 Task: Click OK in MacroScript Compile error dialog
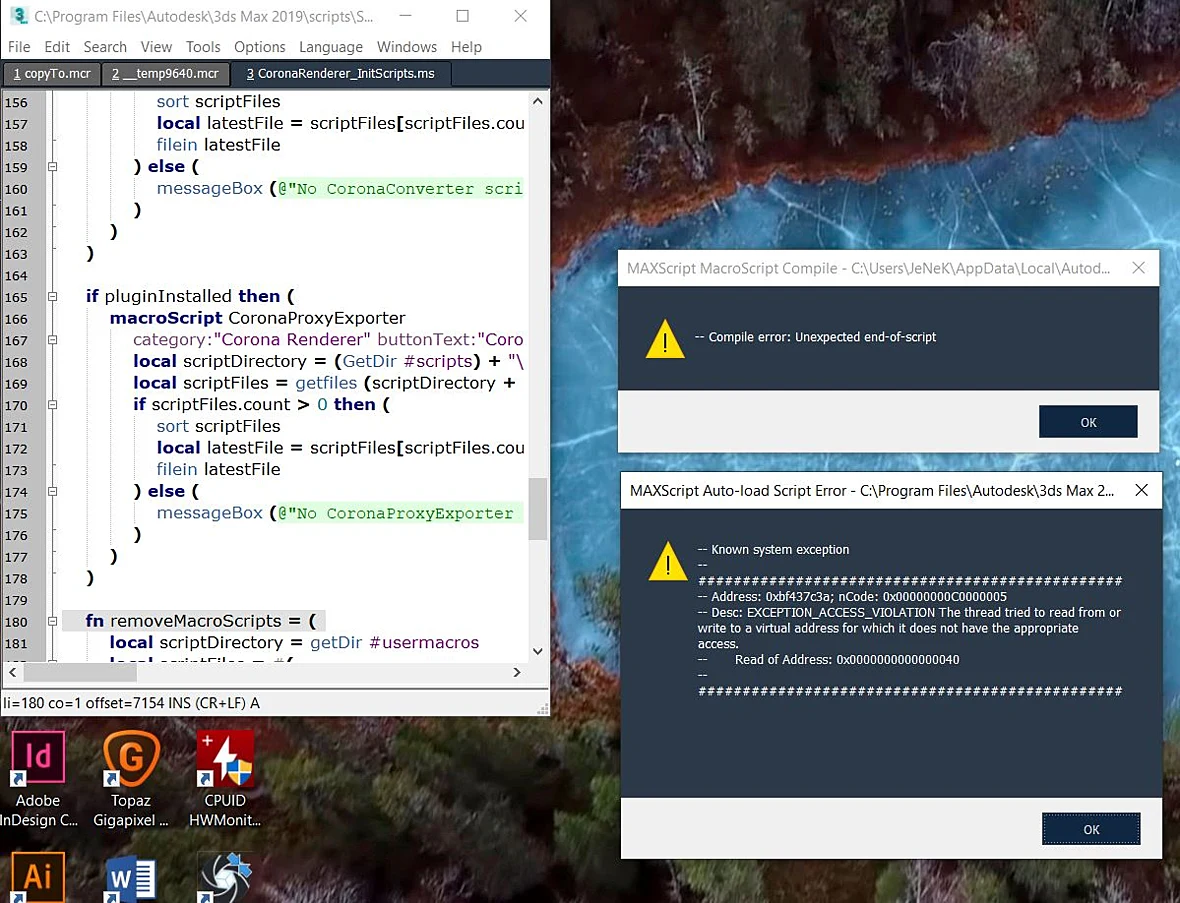pyautogui.click(x=1088, y=422)
